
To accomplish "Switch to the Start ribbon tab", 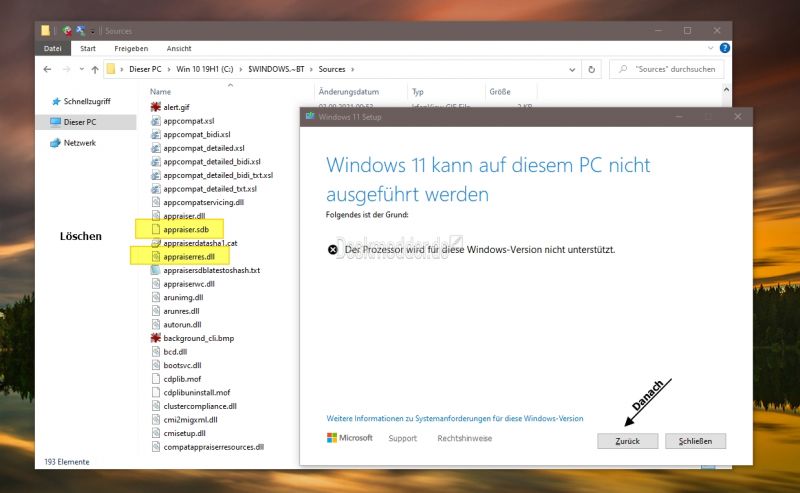I will tap(88, 48).
